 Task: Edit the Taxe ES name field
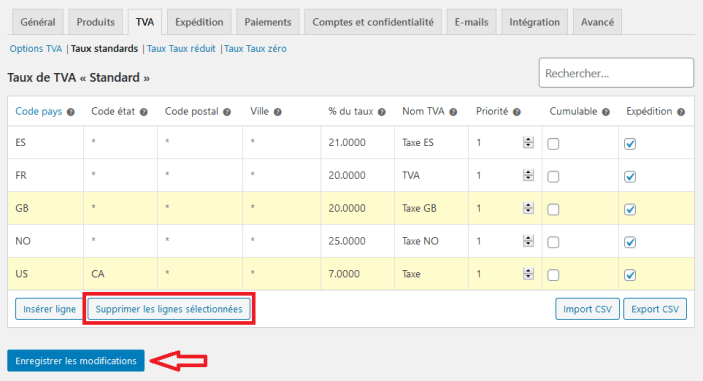[x=431, y=143]
